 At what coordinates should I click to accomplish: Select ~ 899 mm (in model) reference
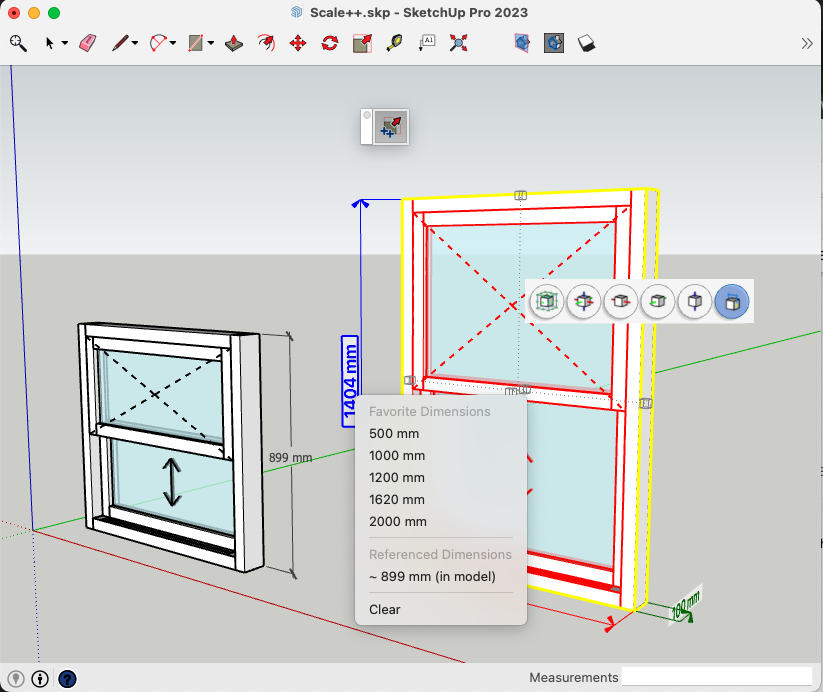coord(432,576)
